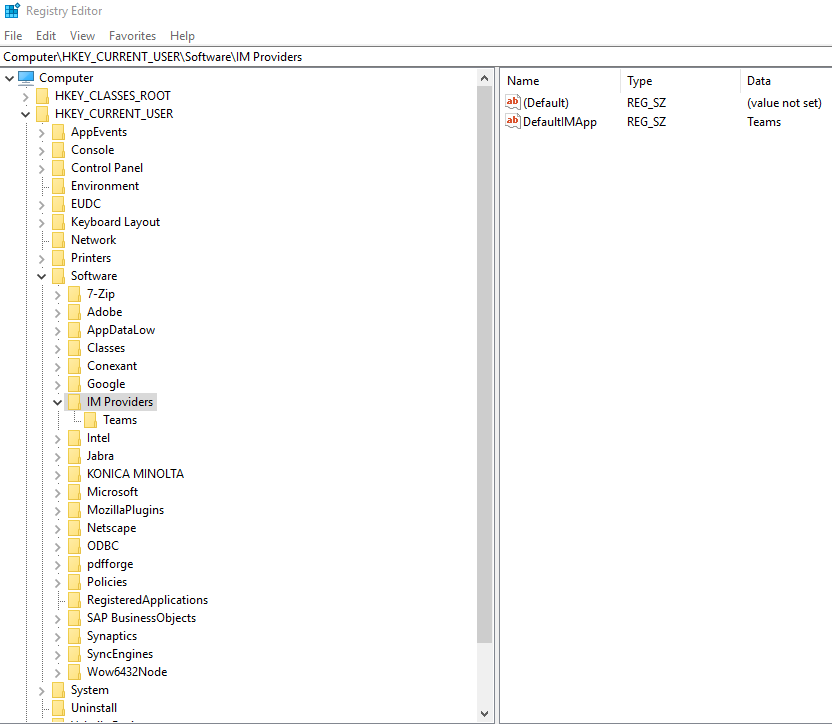Click the Conexant folder icon
832x724 pixels.
click(74, 366)
